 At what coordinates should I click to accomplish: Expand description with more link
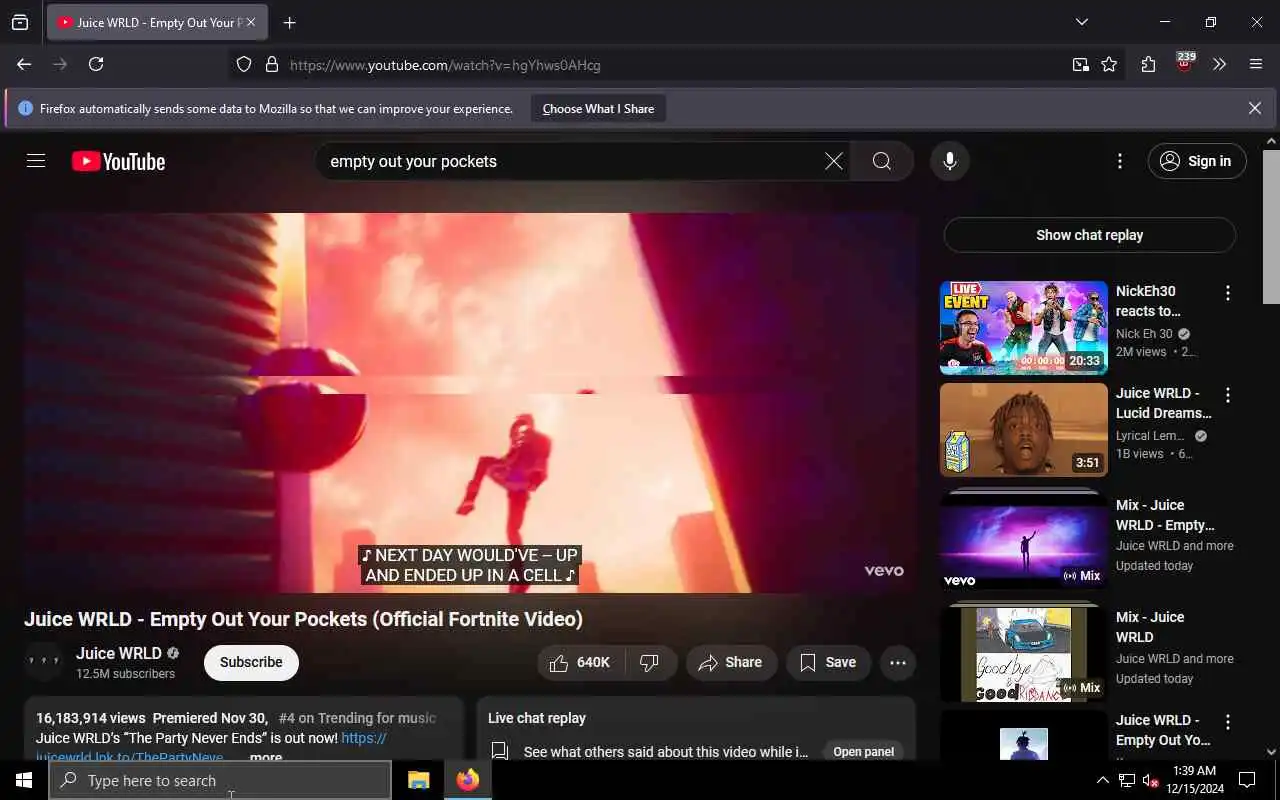click(266, 757)
